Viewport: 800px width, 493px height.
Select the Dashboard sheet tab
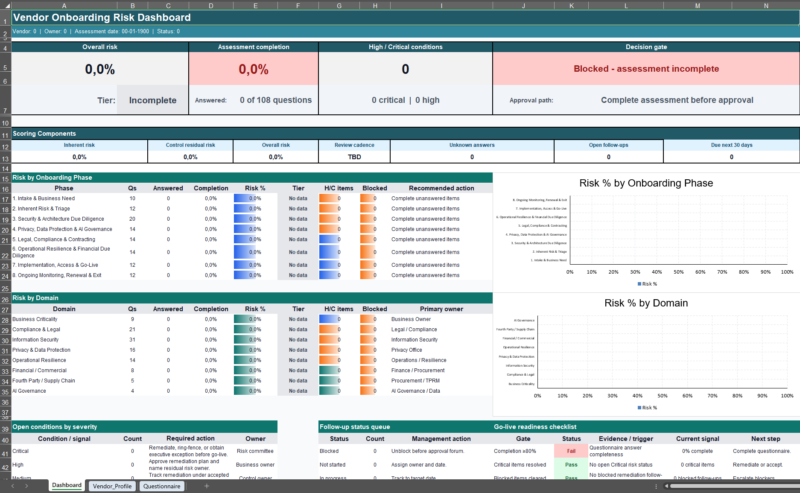coord(67,485)
